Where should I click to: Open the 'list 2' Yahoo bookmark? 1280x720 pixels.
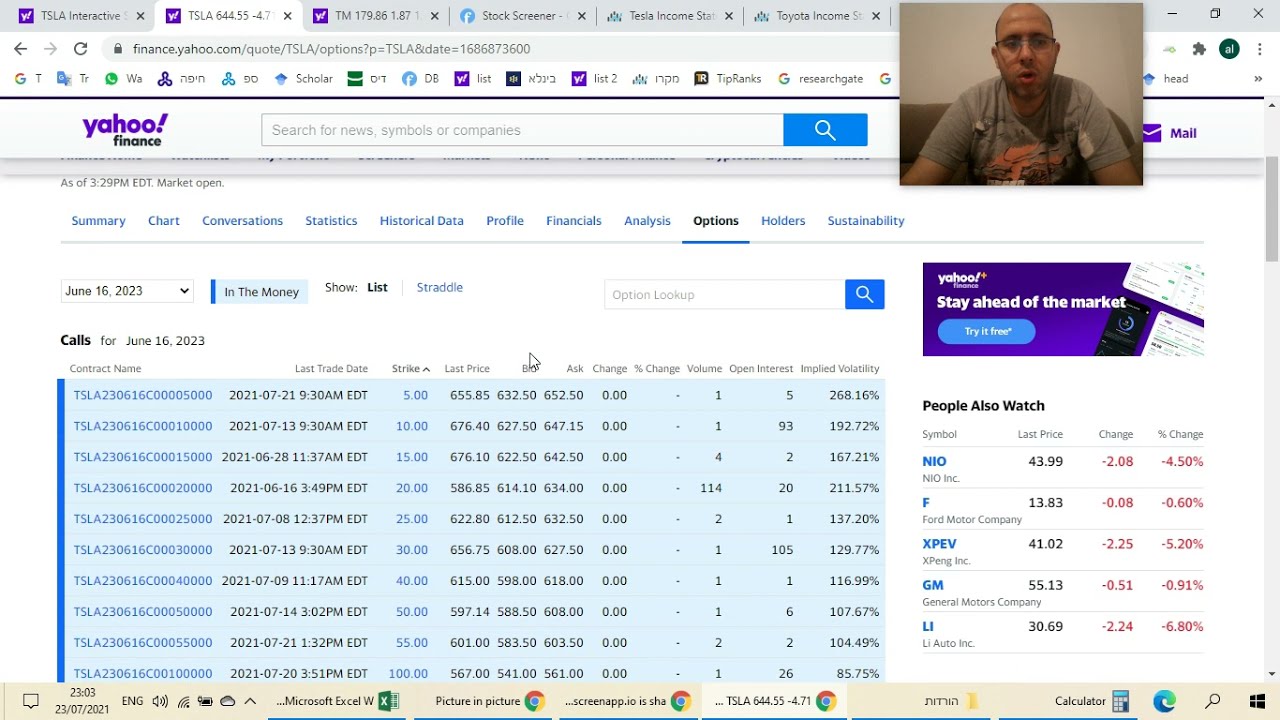click(x=594, y=79)
